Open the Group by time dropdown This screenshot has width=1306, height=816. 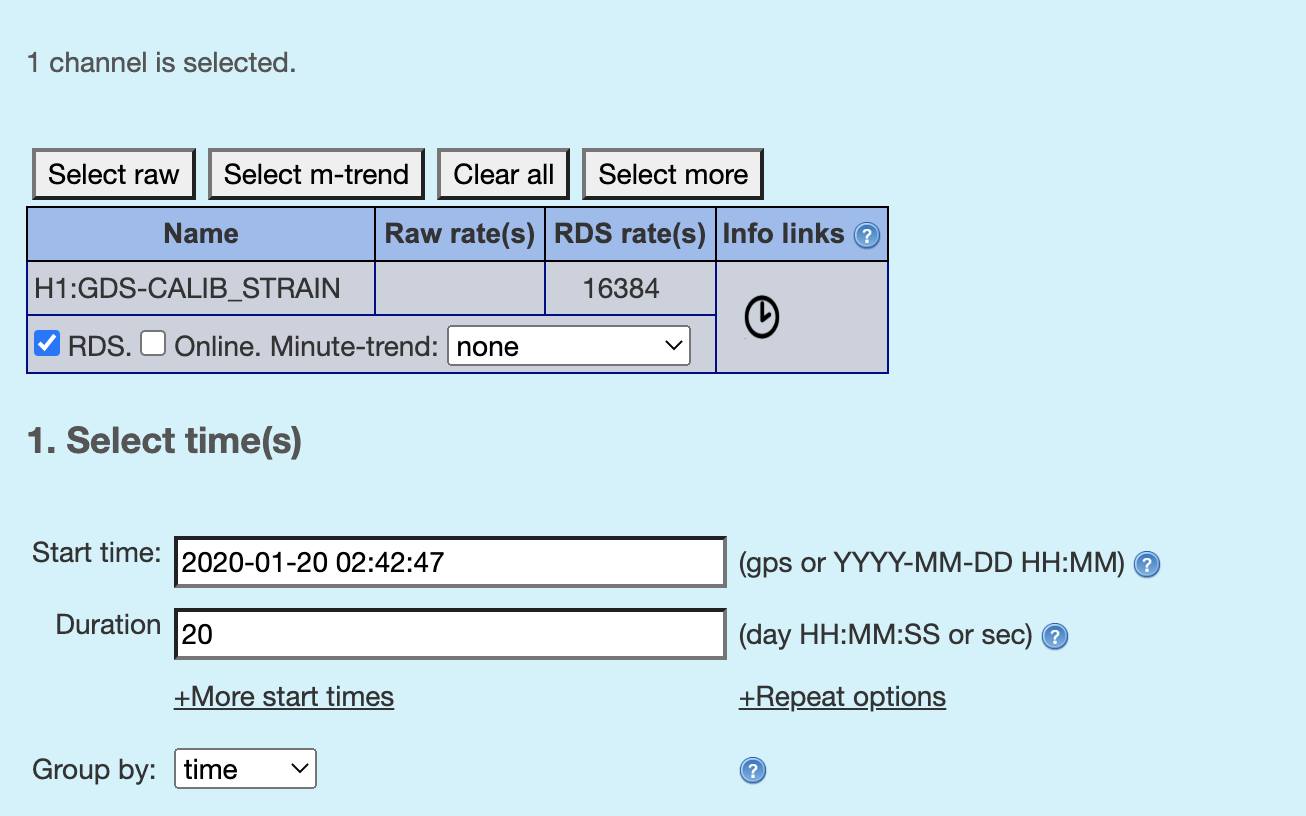(x=245, y=769)
